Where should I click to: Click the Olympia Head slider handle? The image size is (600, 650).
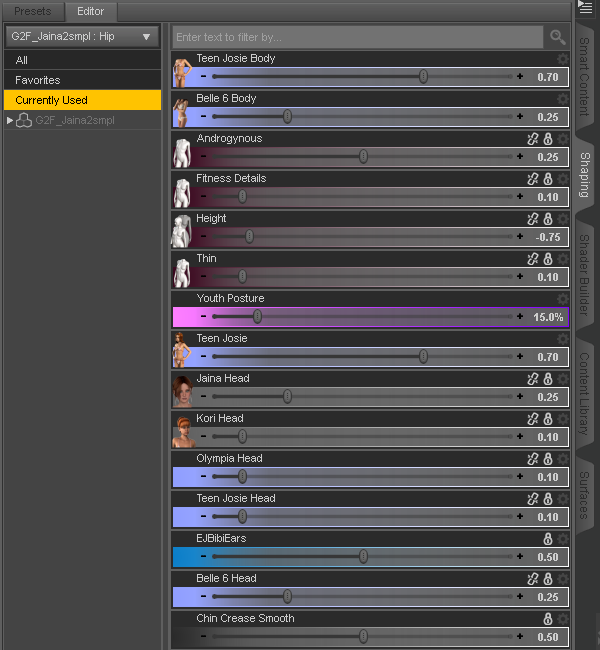[x=242, y=476]
